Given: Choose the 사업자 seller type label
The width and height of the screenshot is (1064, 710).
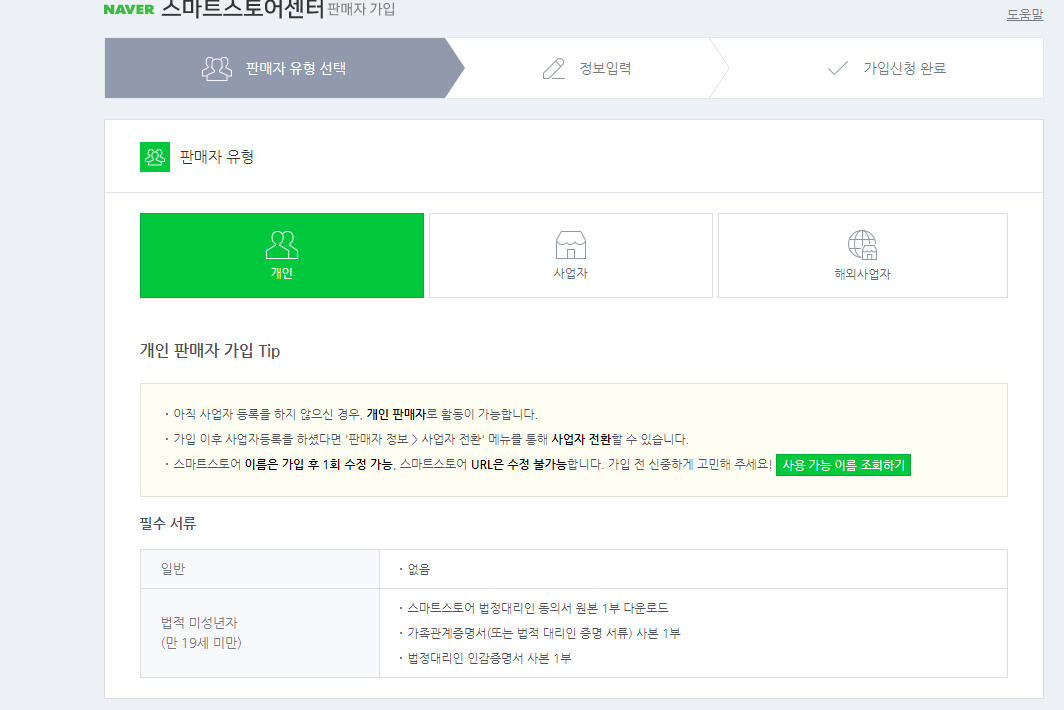Looking at the screenshot, I should 571,274.
